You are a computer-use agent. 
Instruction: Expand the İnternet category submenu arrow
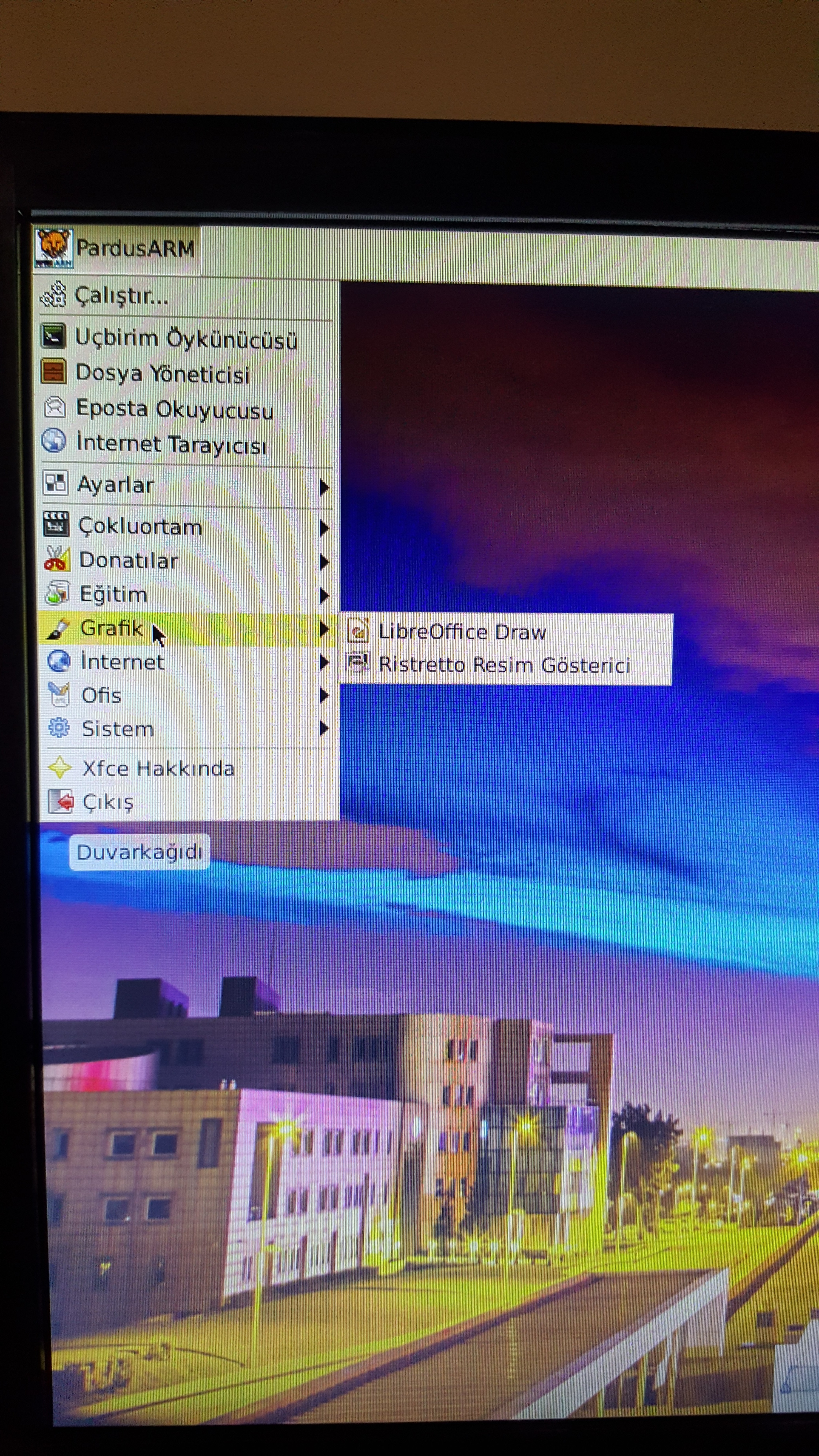tap(324, 662)
